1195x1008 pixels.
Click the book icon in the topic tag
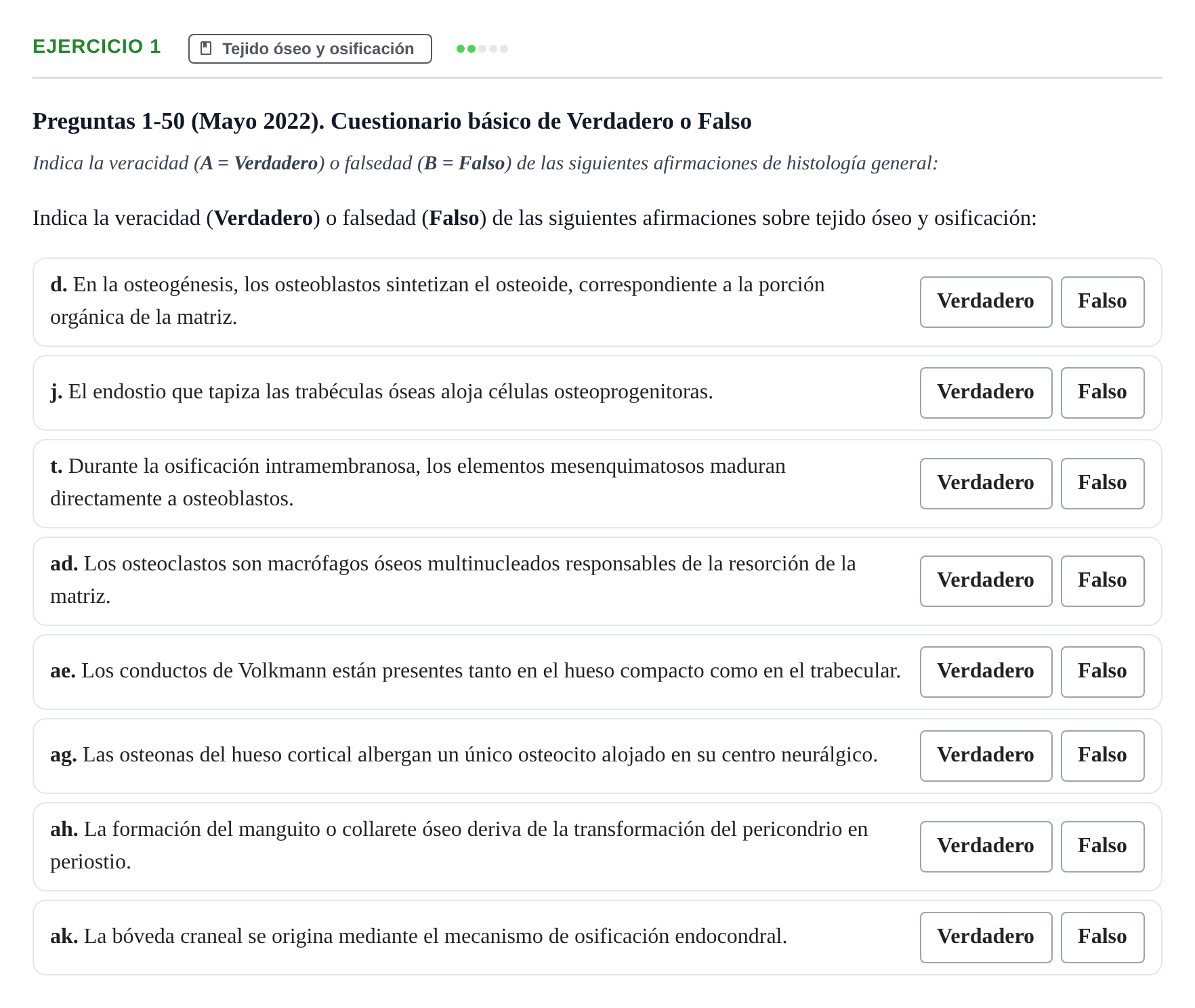pyautogui.click(x=207, y=49)
